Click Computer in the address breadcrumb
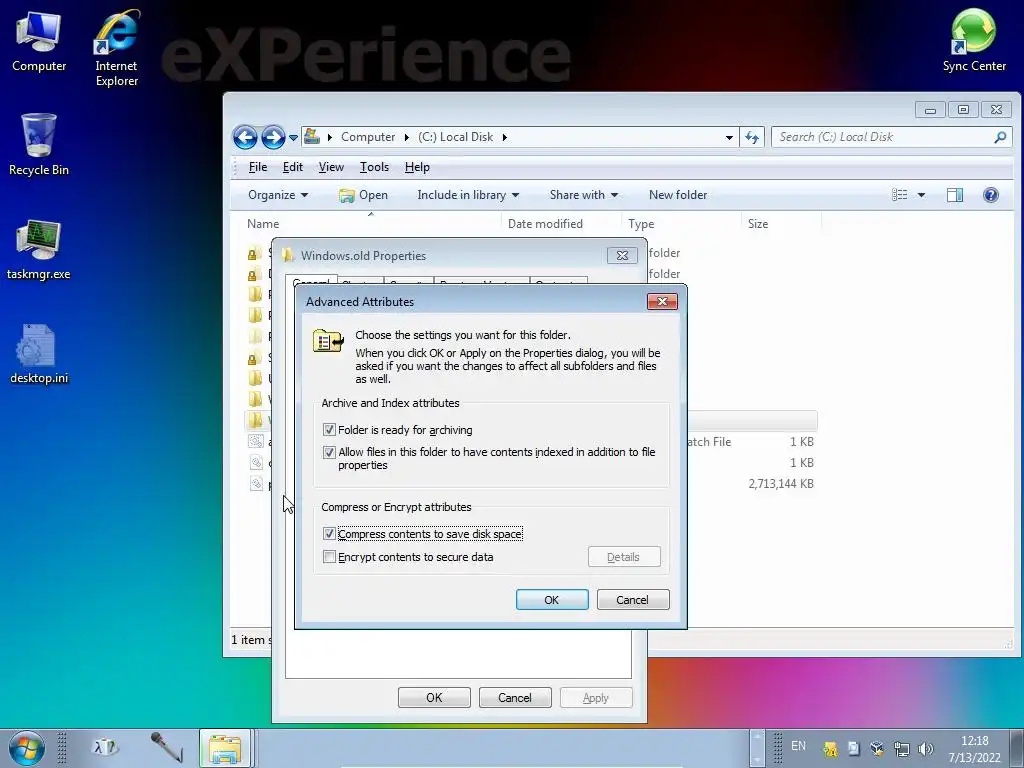1024x768 pixels. tap(368, 137)
